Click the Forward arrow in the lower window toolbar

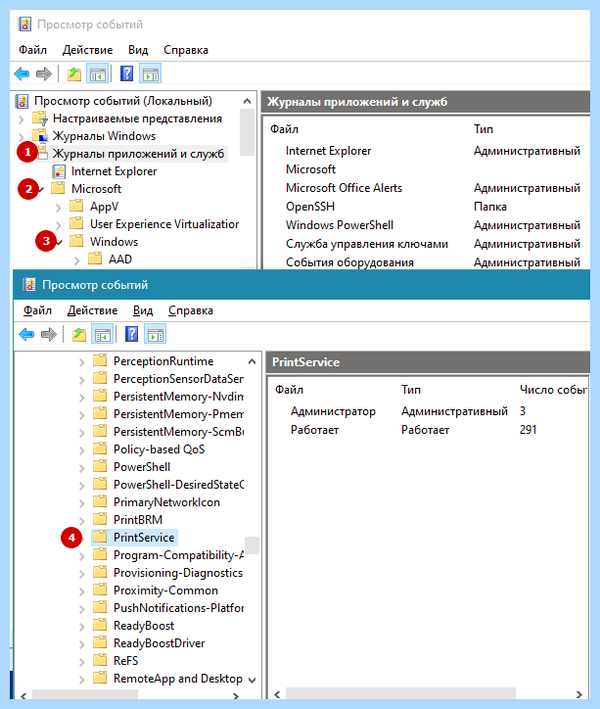[x=49, y=335]
